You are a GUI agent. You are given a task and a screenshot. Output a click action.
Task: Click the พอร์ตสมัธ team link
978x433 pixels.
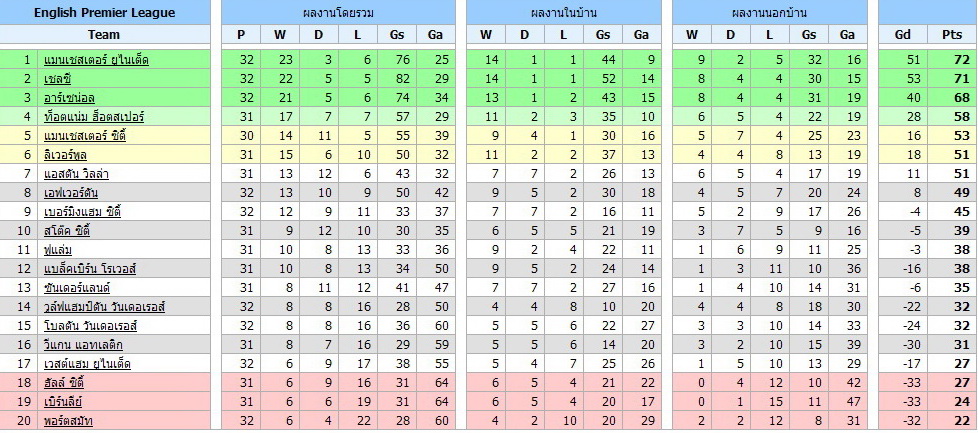point(68,421)
